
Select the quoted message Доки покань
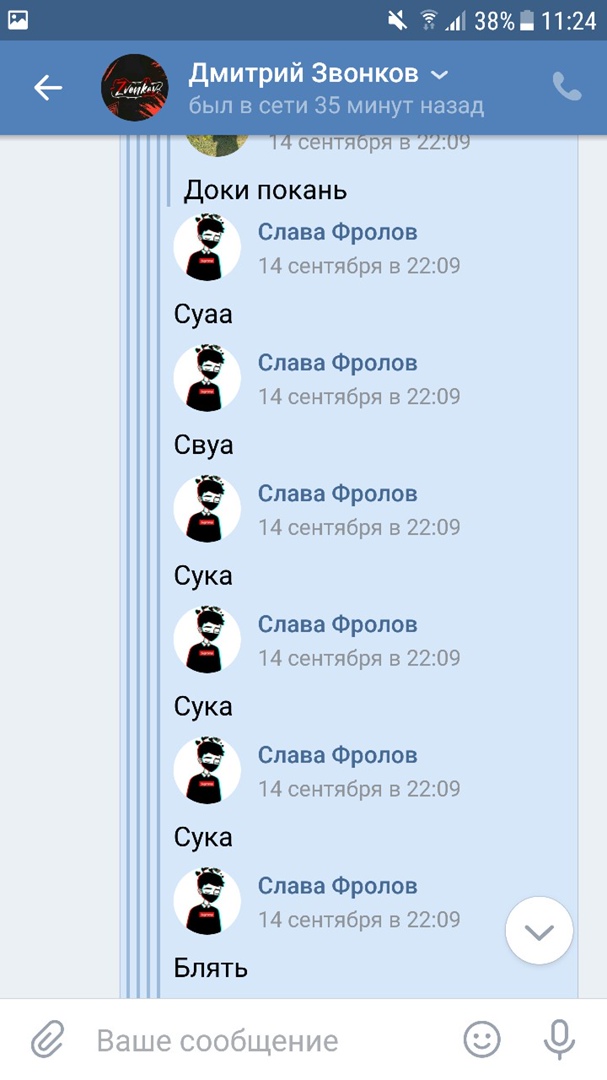tap(265, 191)
